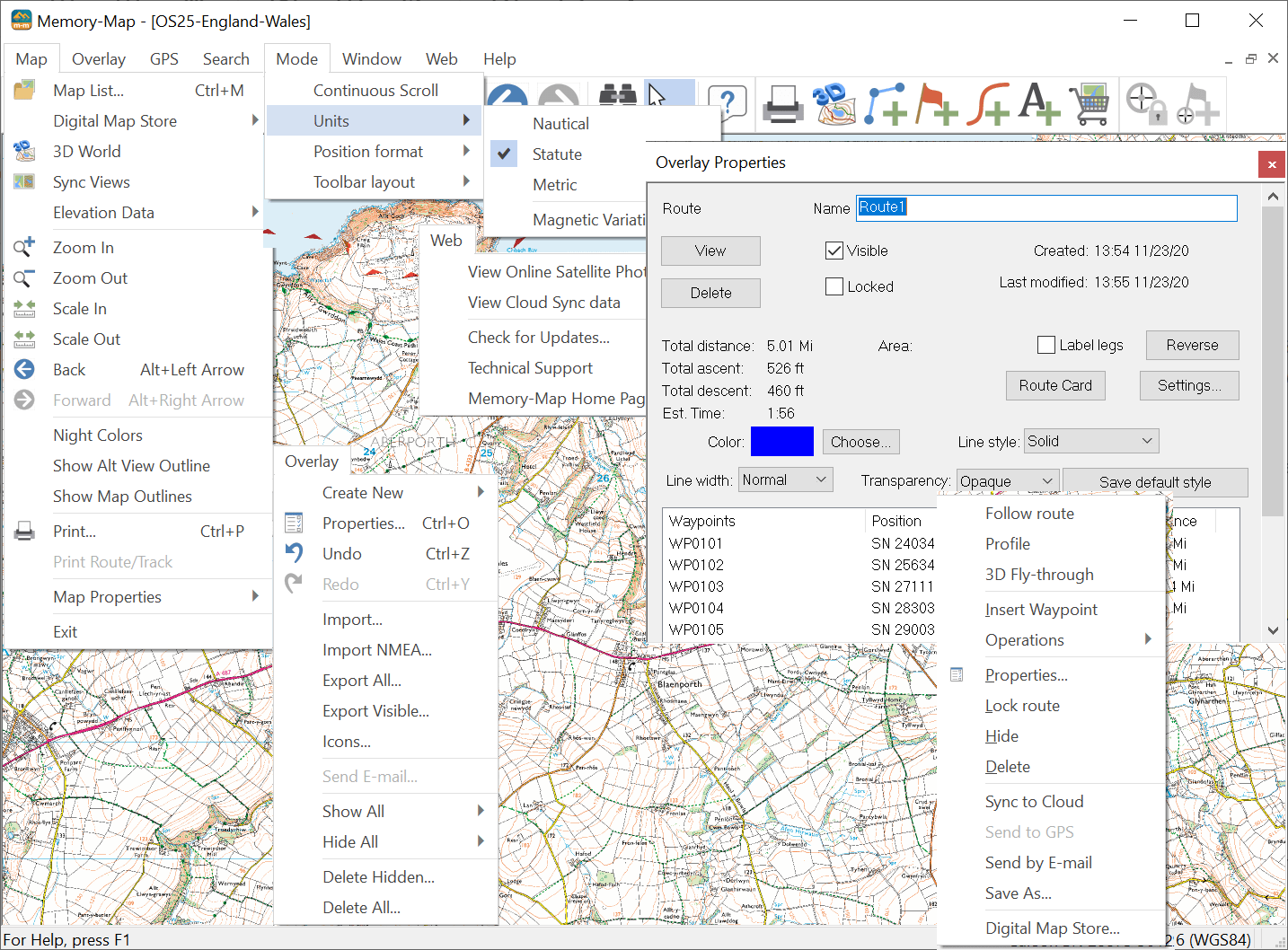Open the Line width dropdown
The image size is (1288, 950).
point(786,479)
